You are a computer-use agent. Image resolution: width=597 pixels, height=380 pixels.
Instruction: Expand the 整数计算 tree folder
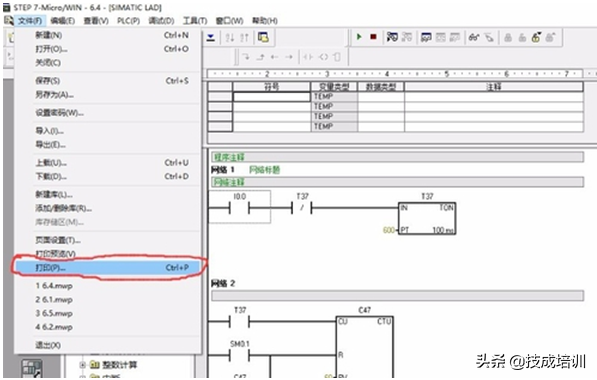tap(82, 365)
